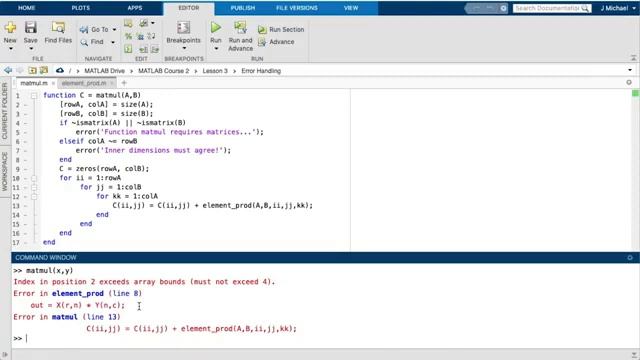
Task: Click the decrease indent icon
Action: 155,49
